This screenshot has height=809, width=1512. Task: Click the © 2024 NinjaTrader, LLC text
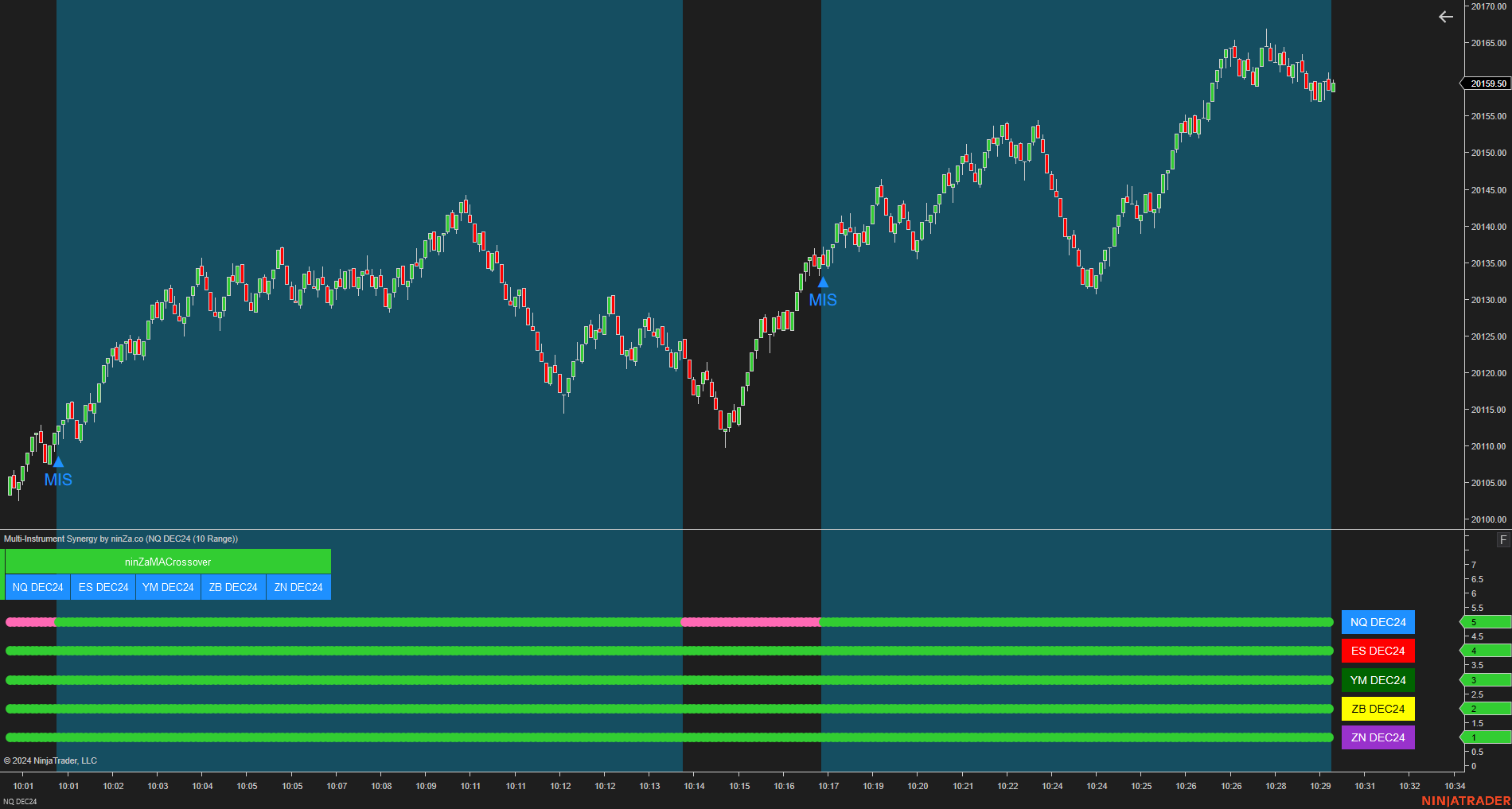tap(51, 760)
